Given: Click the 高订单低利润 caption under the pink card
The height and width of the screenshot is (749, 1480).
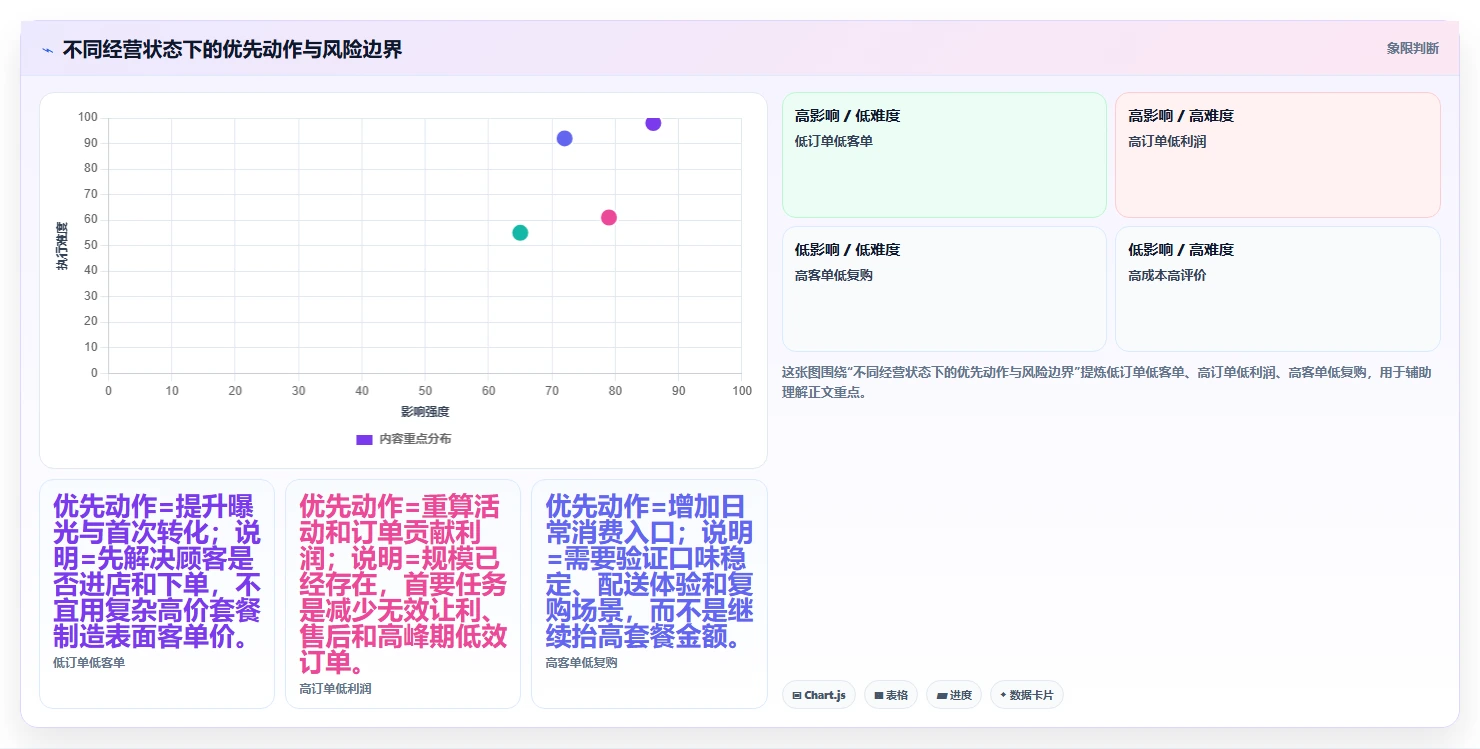Looking at the screenshot, I should (x=335, y=689).
